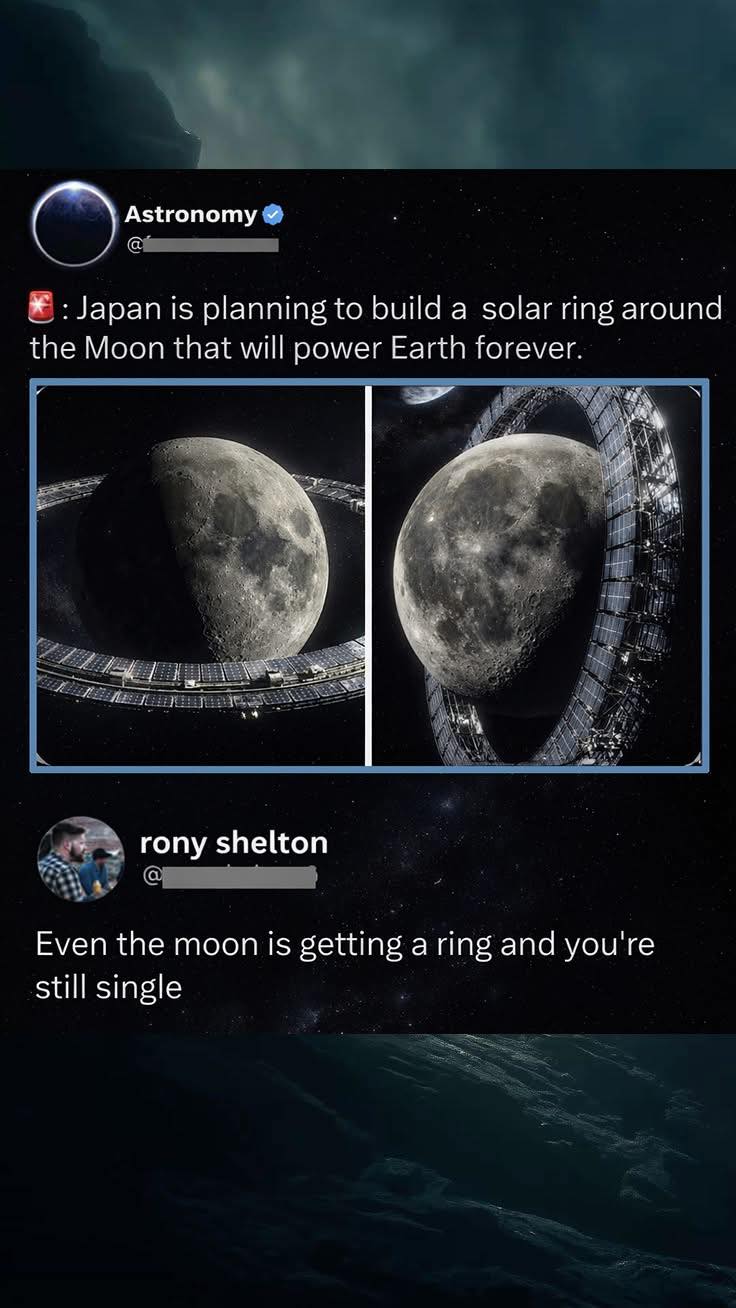
Task: Click the handle under rony shelton
Action: (x=230, y=877)
